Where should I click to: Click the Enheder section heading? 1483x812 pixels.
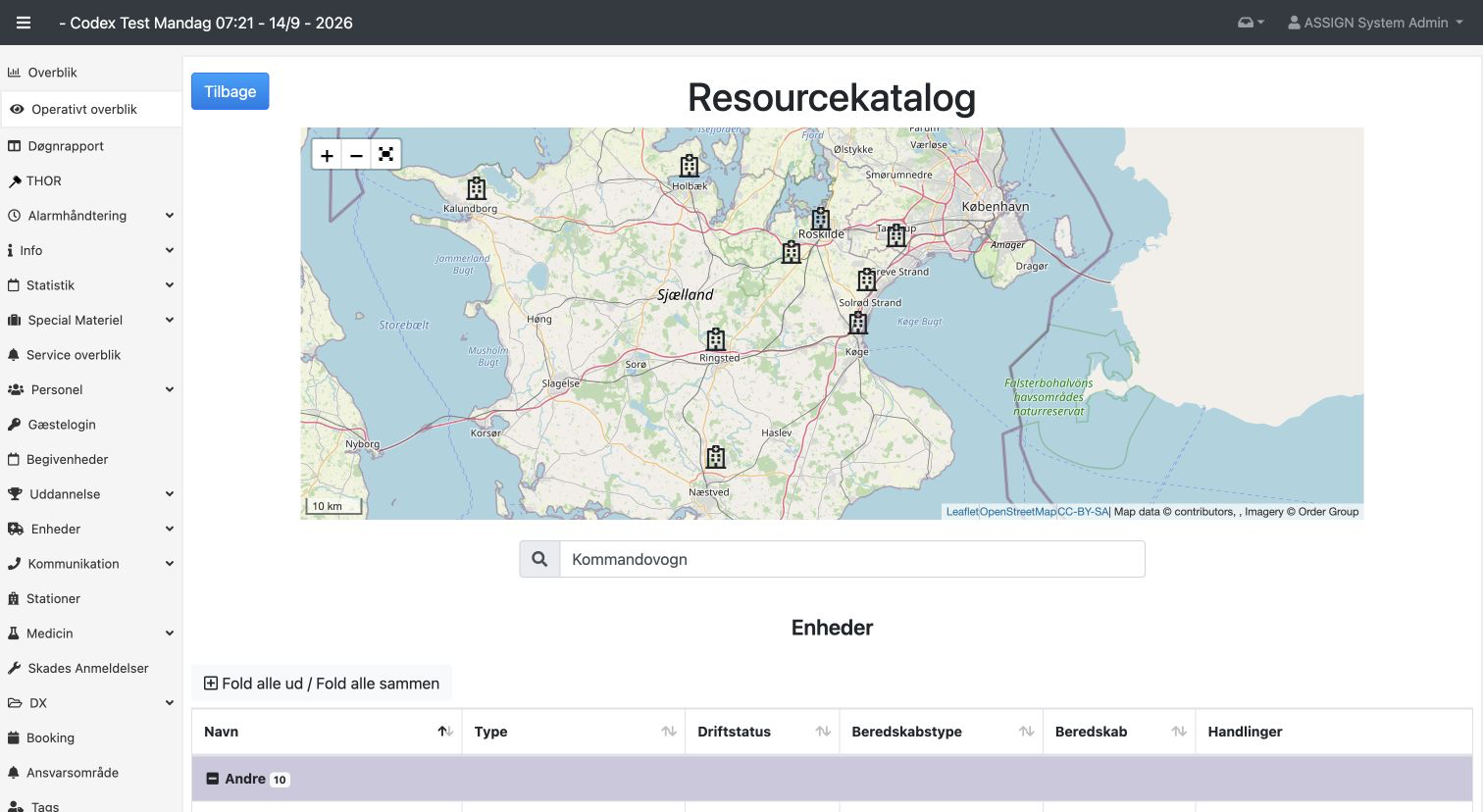coord(832,628)
